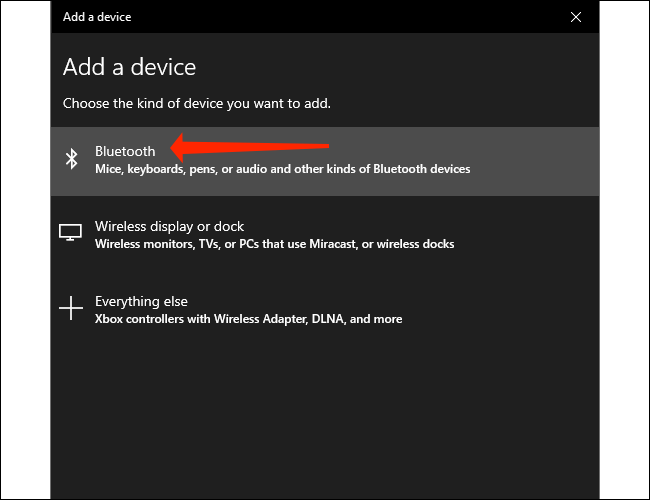
Task: Click the empty title bar area left of the close button
Action: tap(400, 17)
